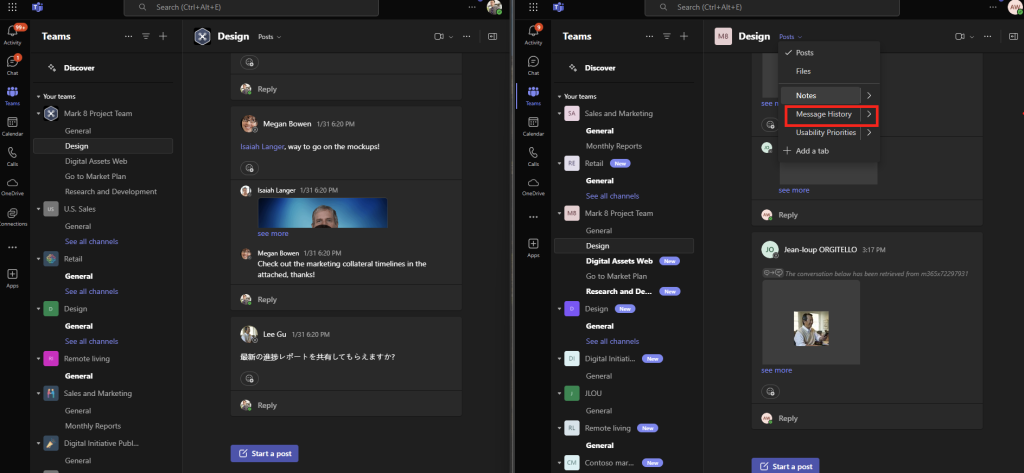Open Go to Market Plan channel in left window
This screenshot has height=473, width=1024.
[x=95, y=176]
